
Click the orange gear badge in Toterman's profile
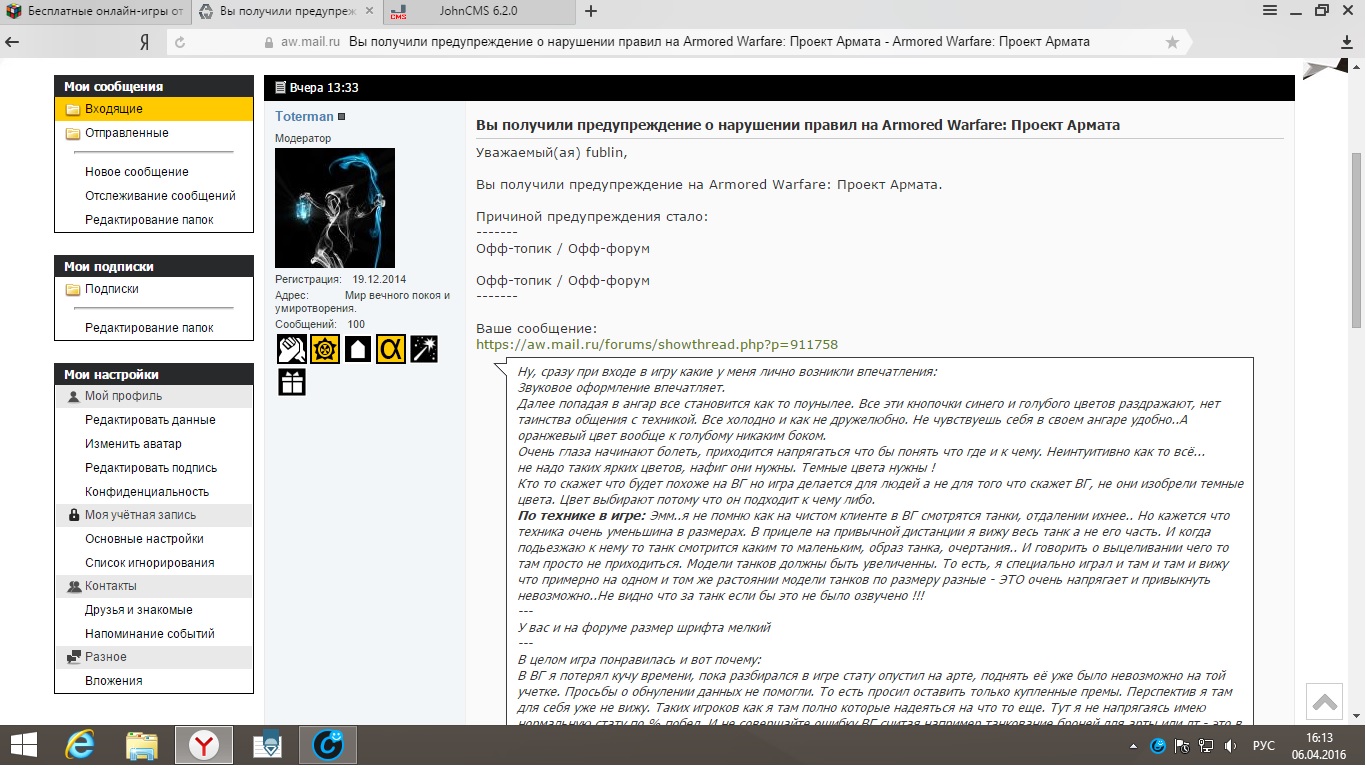[325, 348]
